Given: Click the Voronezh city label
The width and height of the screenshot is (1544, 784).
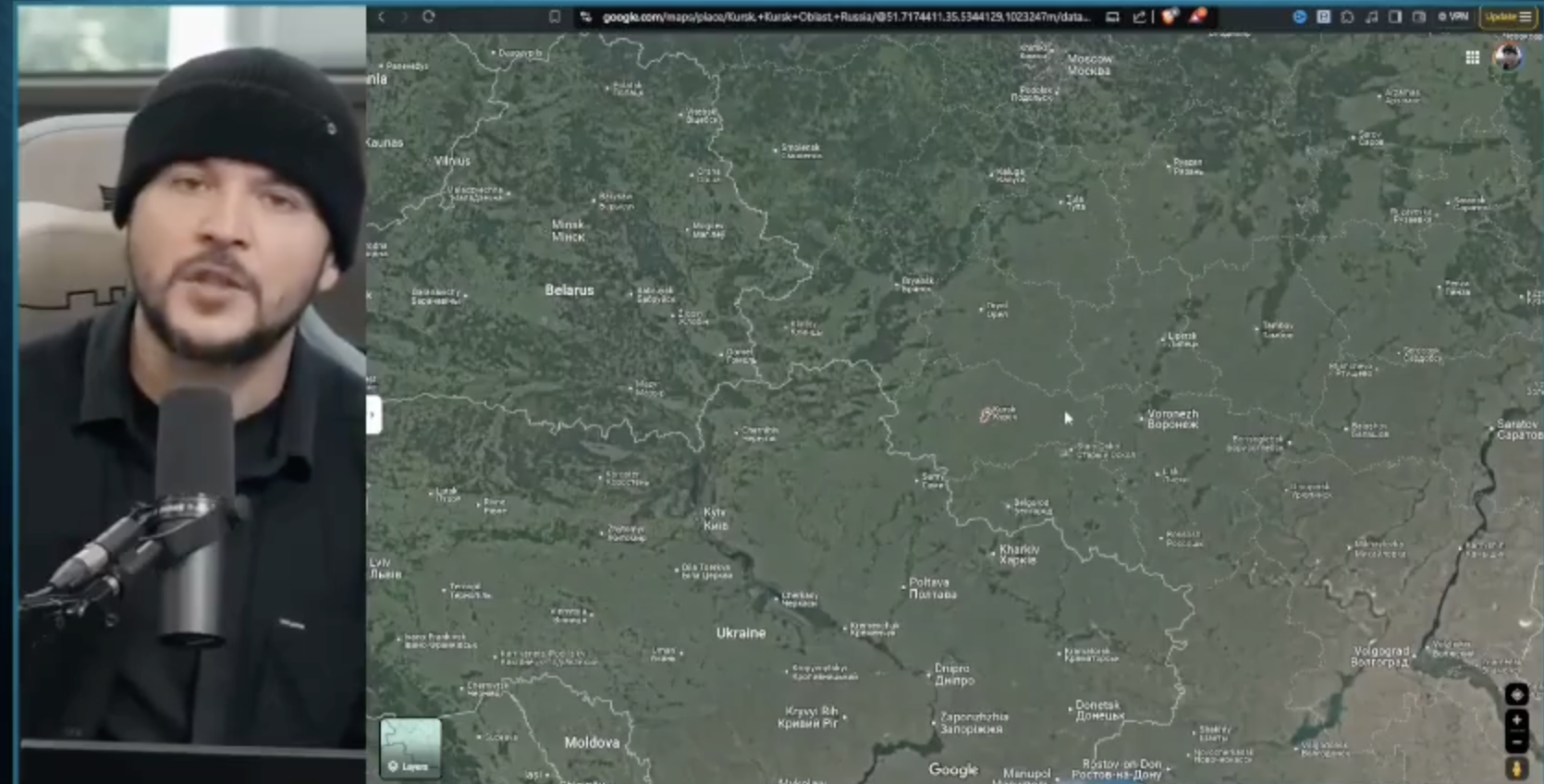Looking at the screenshot, I should pyautogui.click(x=1172, y=420).
